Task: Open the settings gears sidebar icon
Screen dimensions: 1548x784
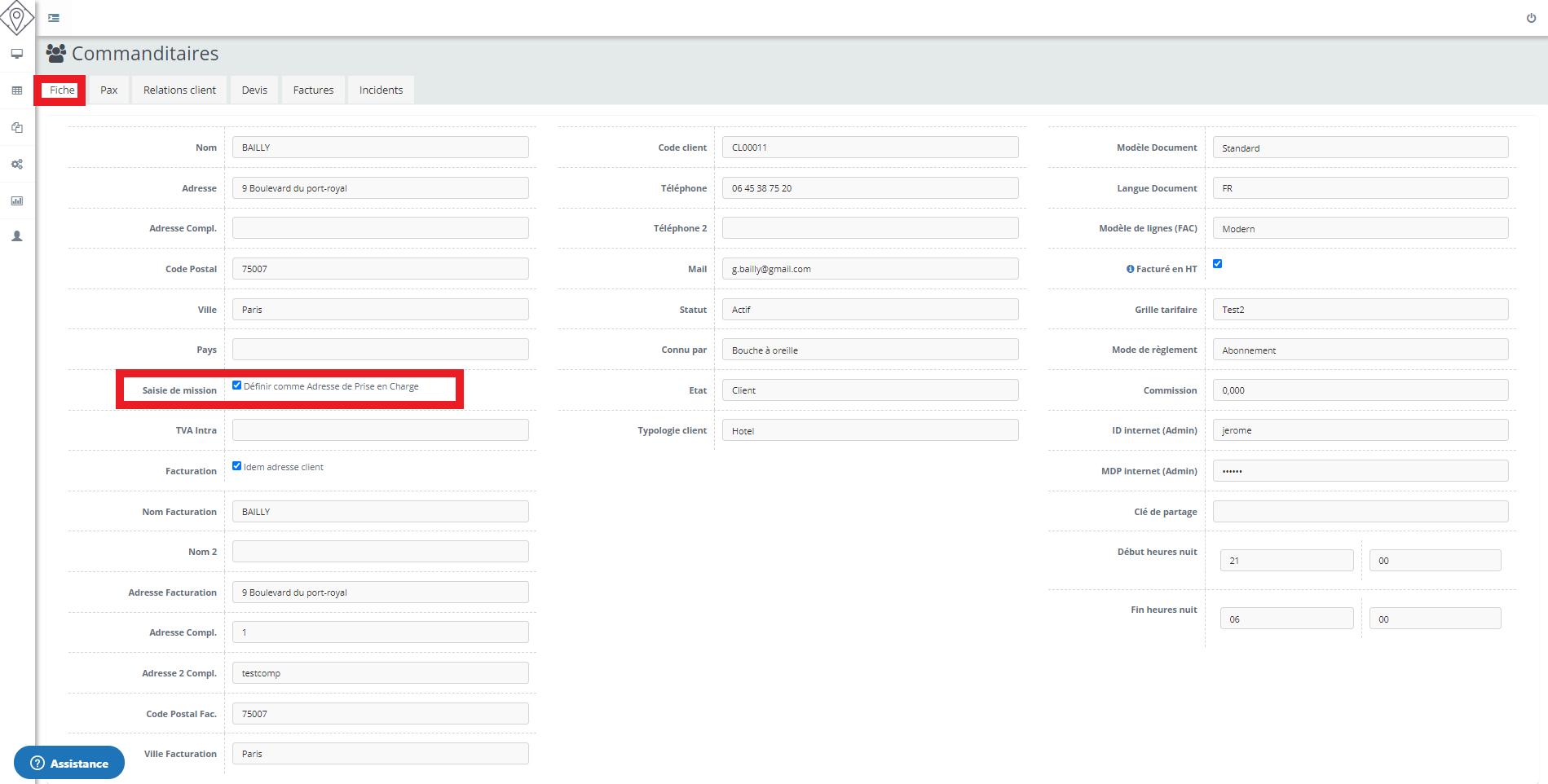Action: 16,164
